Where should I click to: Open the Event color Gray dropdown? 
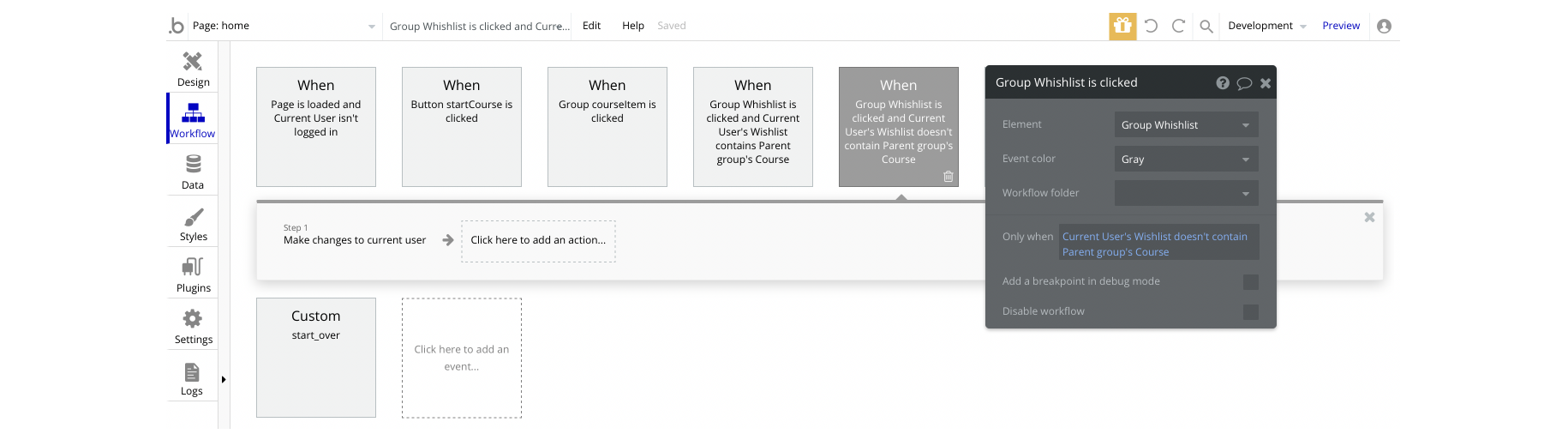(x=1186, y=160)
